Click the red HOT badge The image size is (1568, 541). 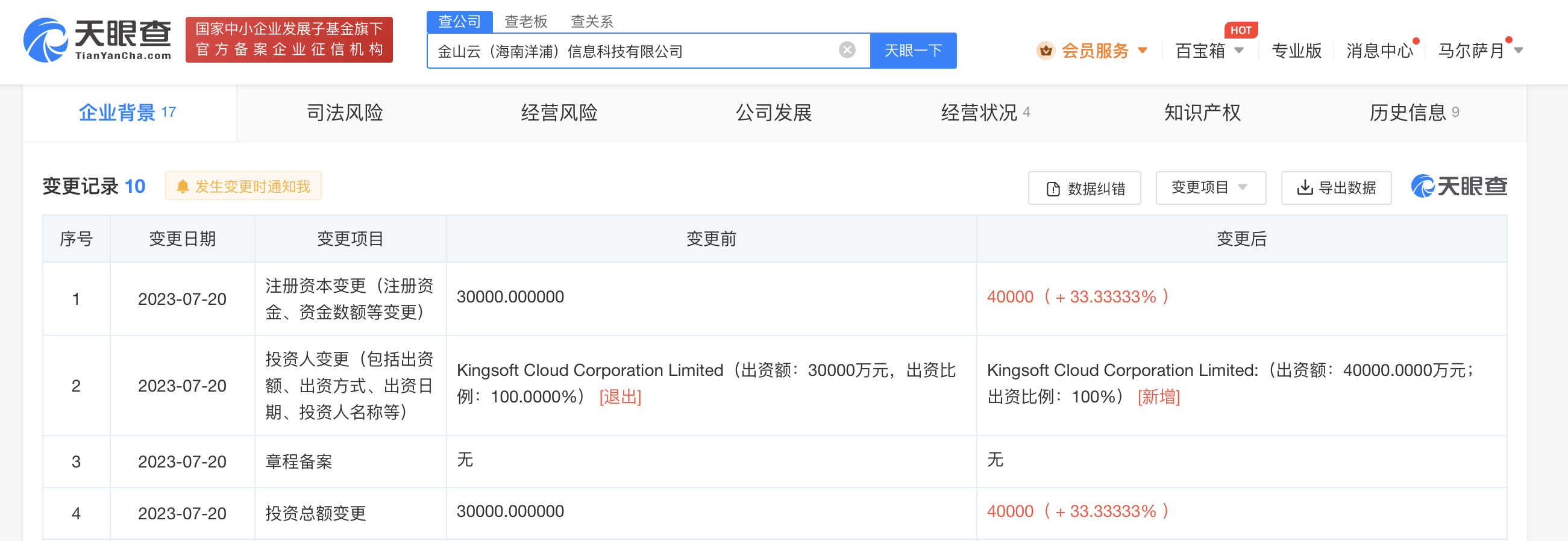[1240, 30]
